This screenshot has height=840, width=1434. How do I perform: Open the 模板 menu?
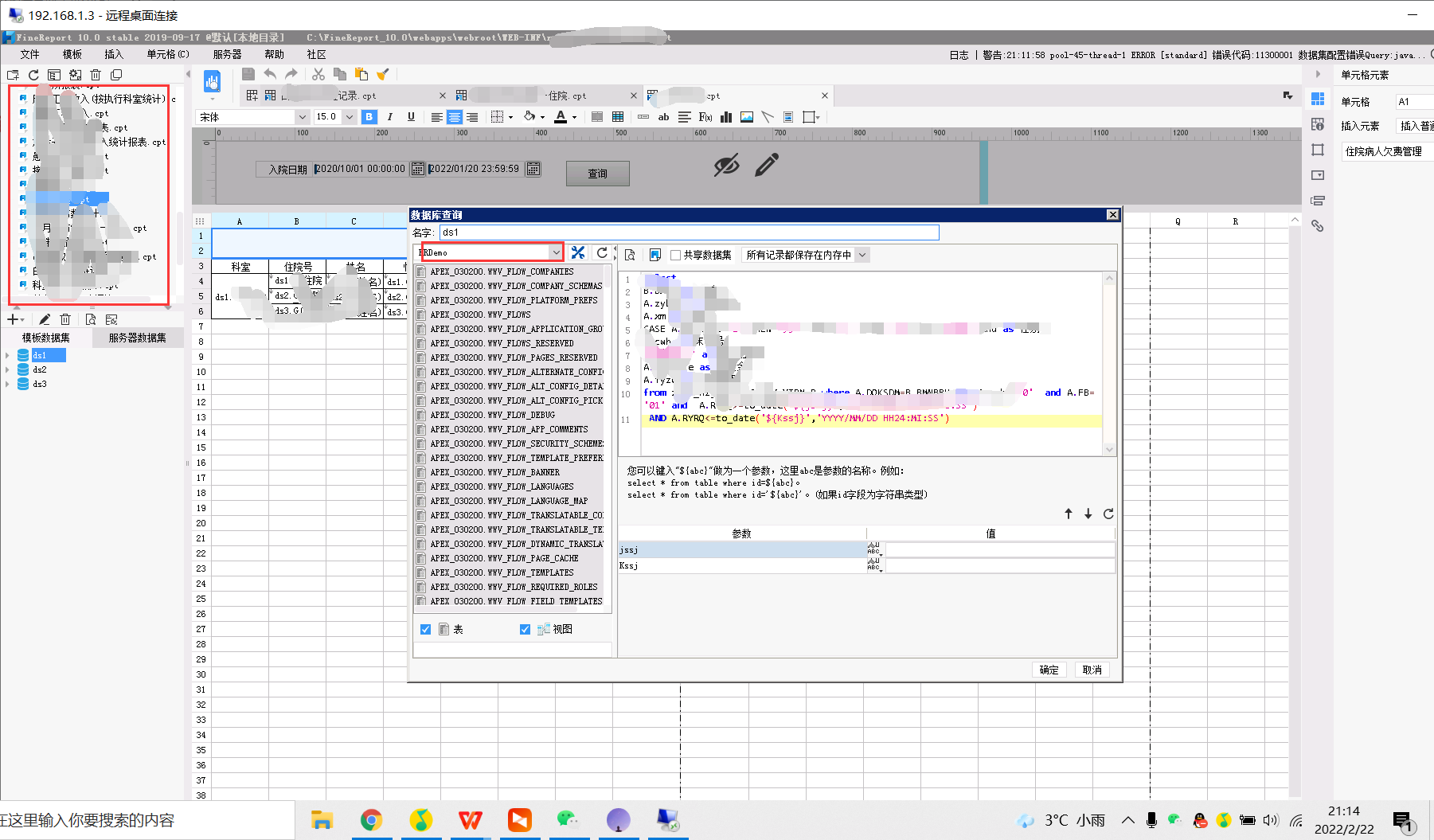coord(72,54)
